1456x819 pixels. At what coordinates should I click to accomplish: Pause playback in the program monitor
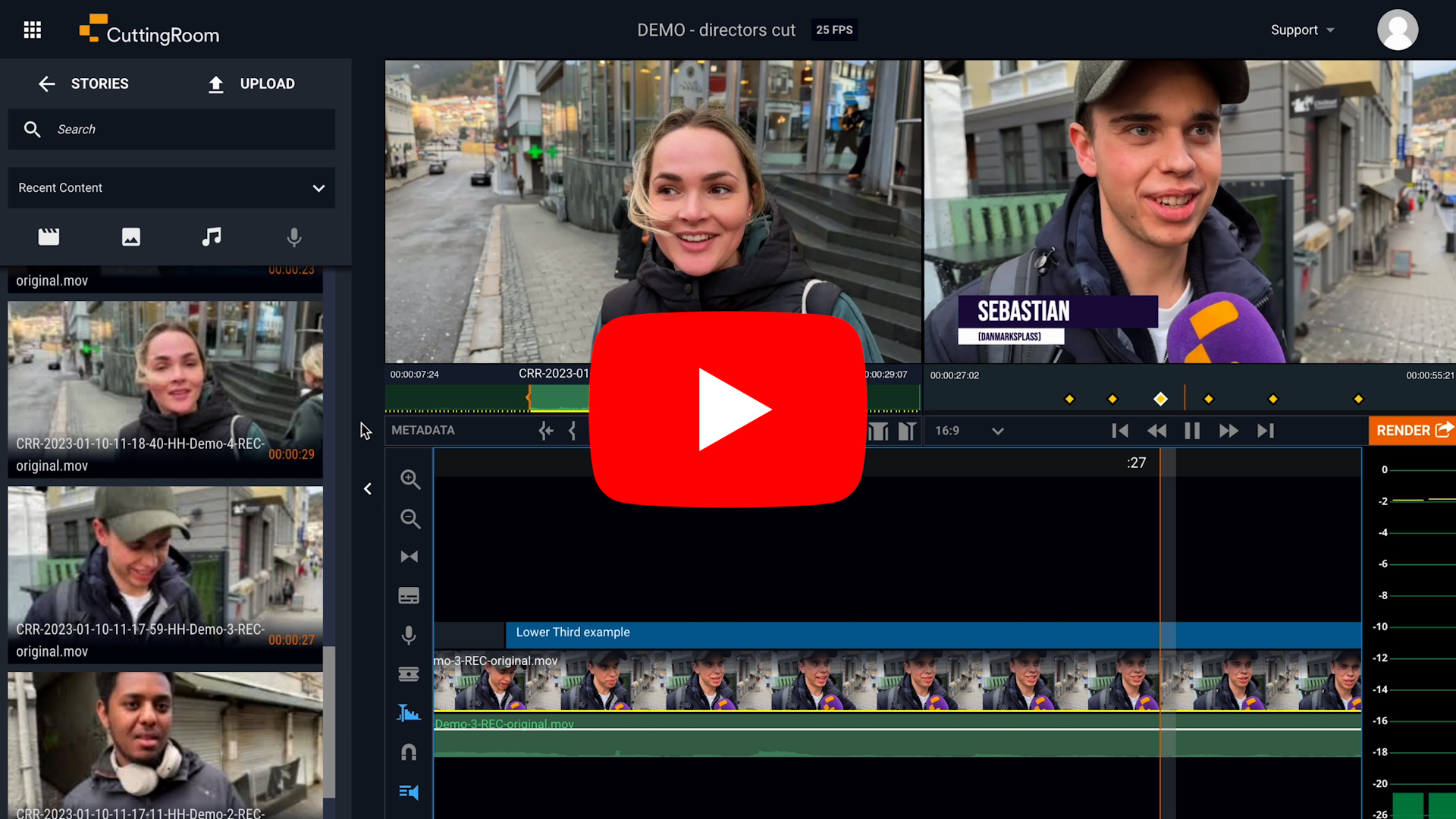click(1192, 431)
